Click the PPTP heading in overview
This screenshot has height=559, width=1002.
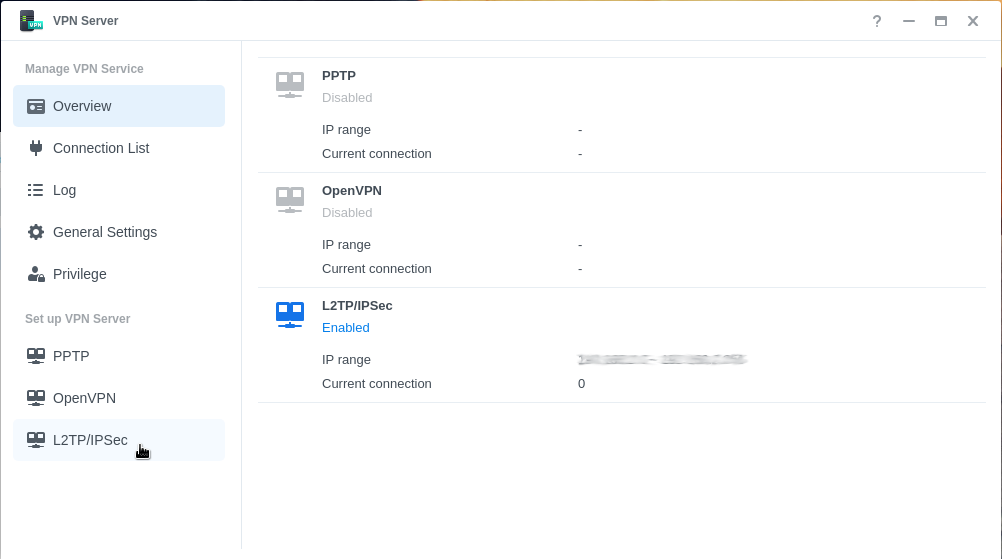[339, 76]
